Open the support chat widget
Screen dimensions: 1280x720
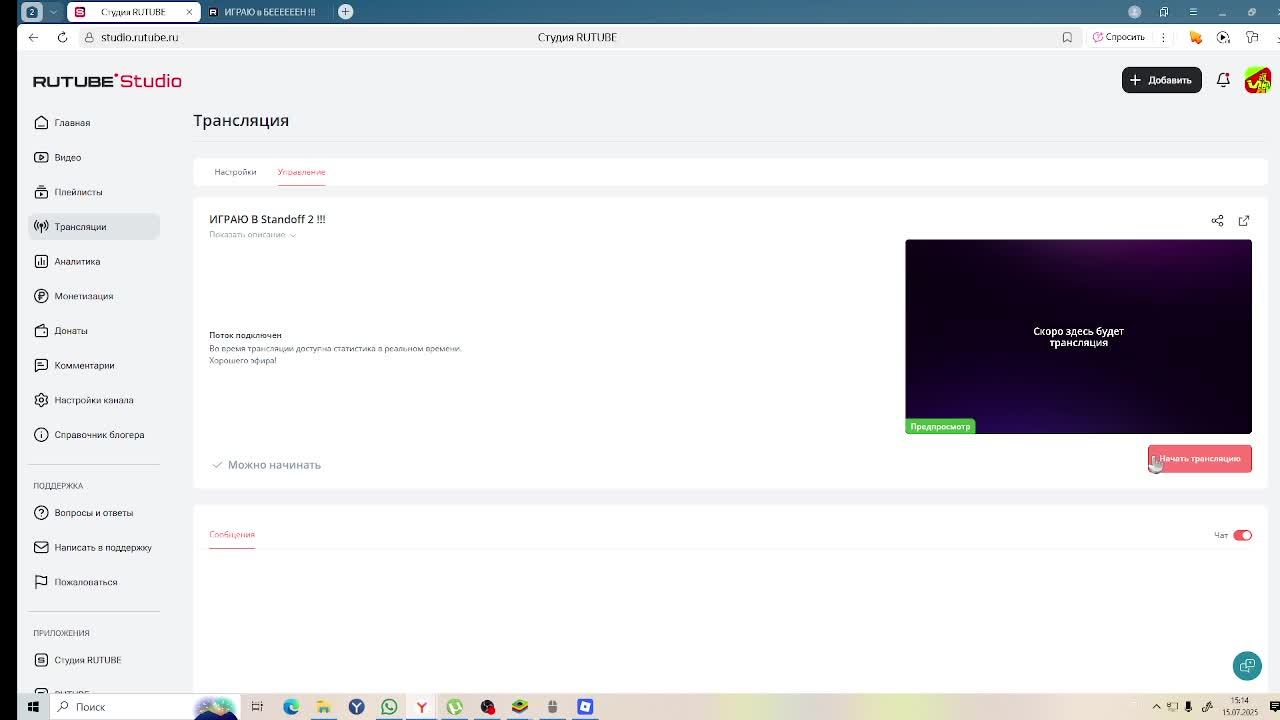pos(1247,665)
